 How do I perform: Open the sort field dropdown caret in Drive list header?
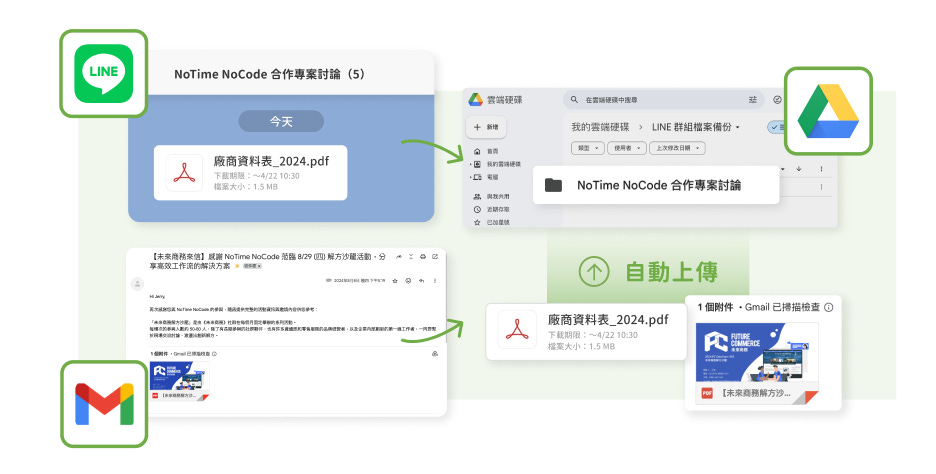click(x=783, y=169)
